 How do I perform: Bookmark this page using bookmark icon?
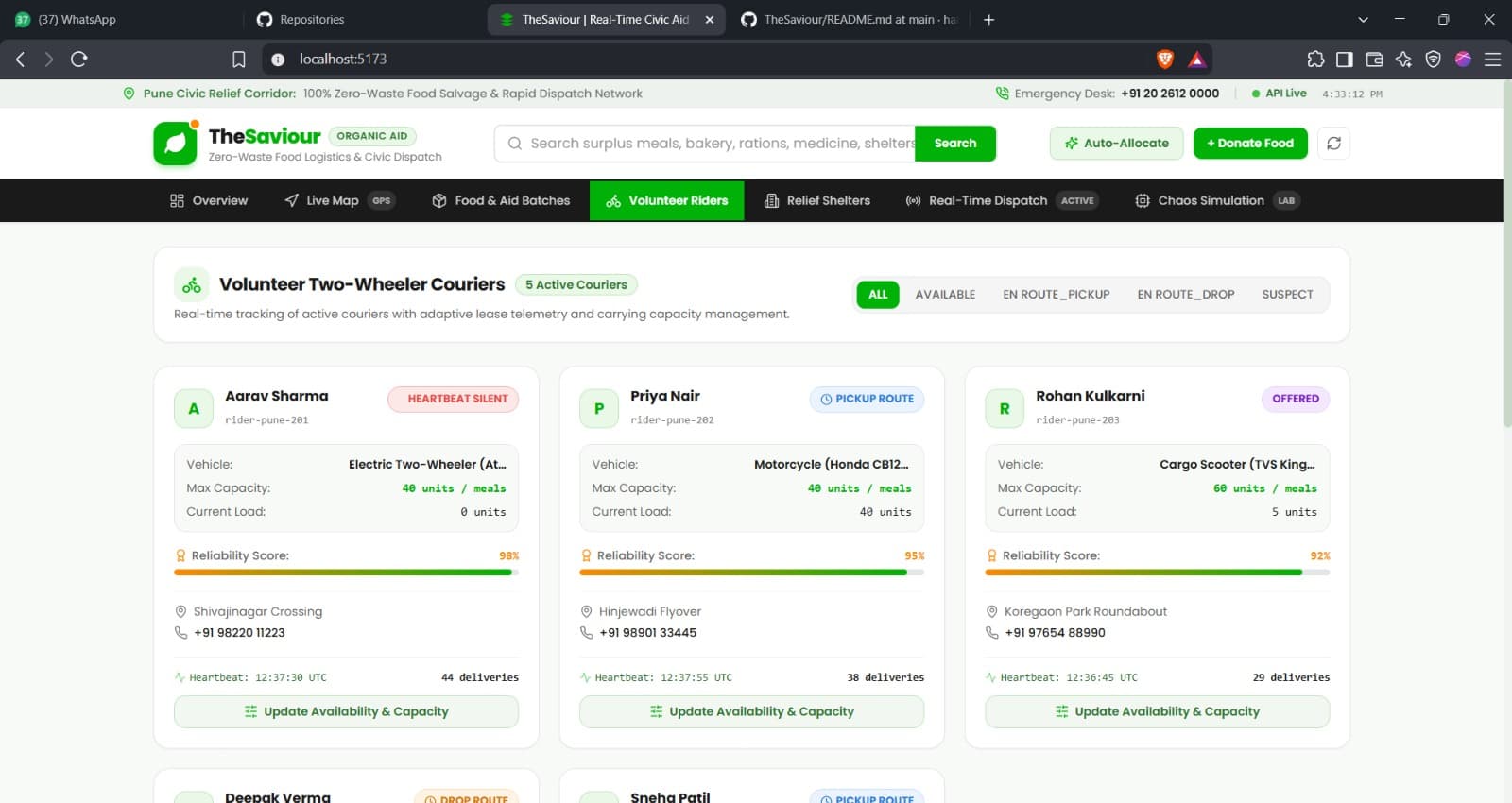pyautogui.click(x=239, y=60)
